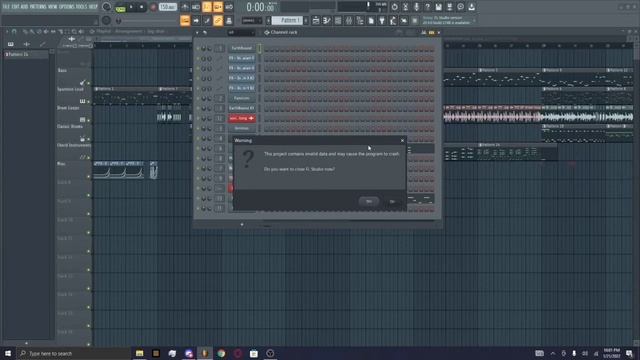Mute the Earthbound #2 channel with its LED
Screen dimensions: 640x360
coord(198,108)
